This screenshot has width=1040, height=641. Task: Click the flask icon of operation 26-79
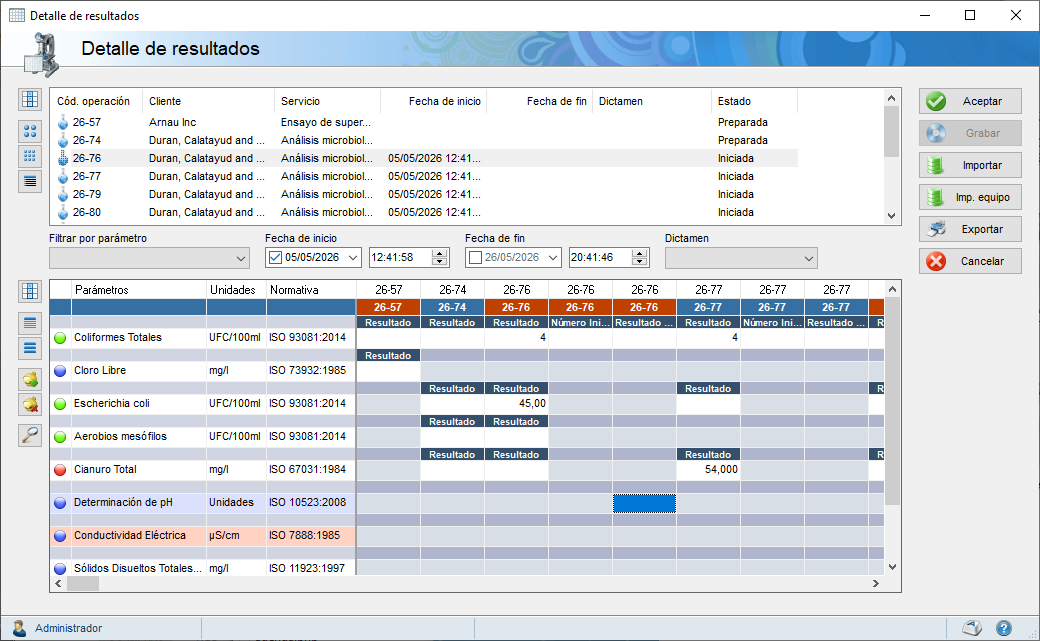[x=63, y=194]
